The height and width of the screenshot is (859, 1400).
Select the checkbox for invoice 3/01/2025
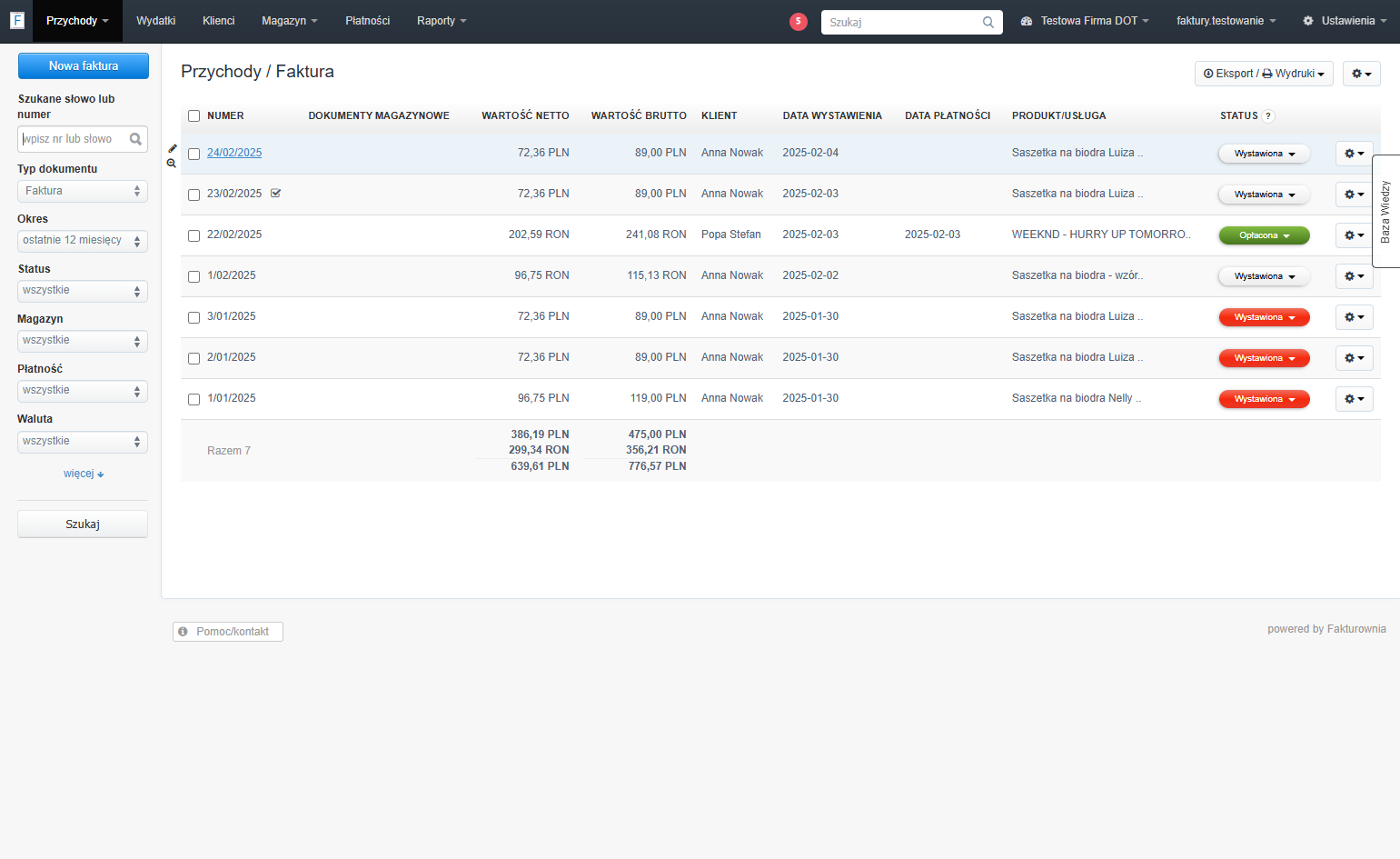pyautogui.click(x=194, y=317)
